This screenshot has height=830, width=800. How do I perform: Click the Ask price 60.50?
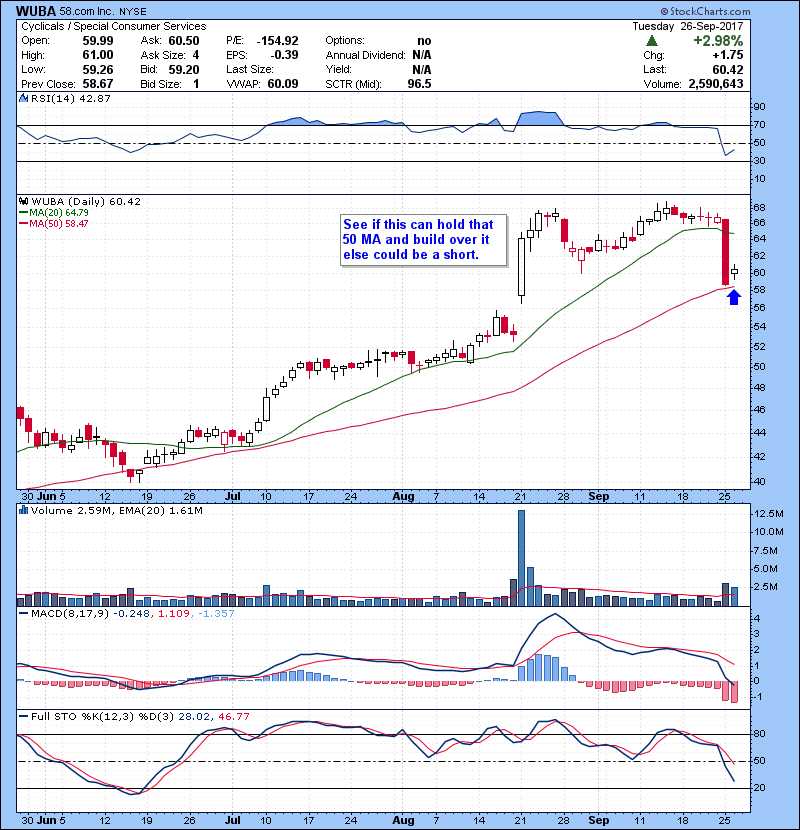pyautogui.click(x=184, y=41)
